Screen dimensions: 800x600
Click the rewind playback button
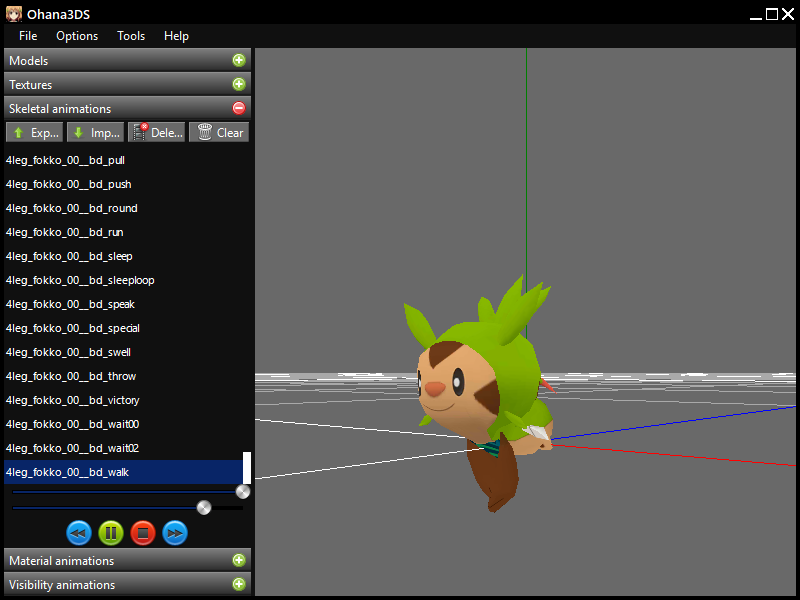tap(79, 533)
